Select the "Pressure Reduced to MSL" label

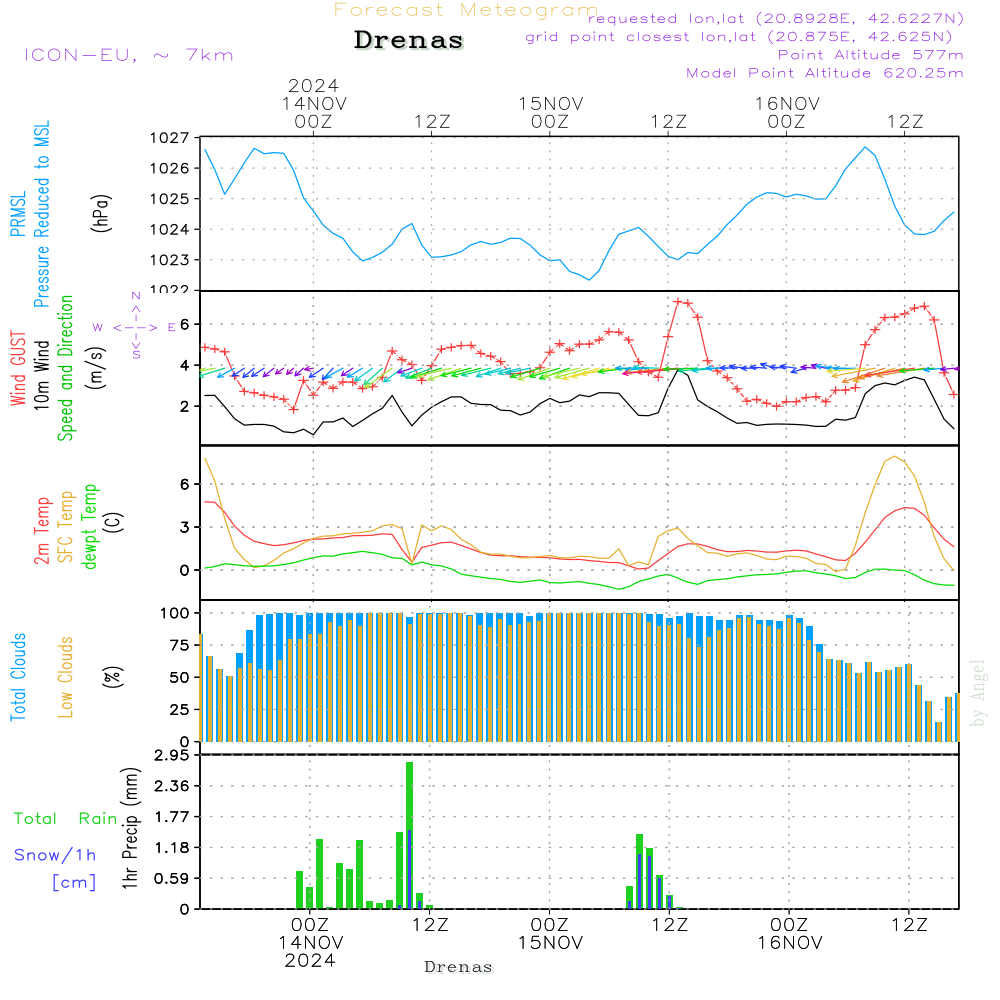(41, 214)
